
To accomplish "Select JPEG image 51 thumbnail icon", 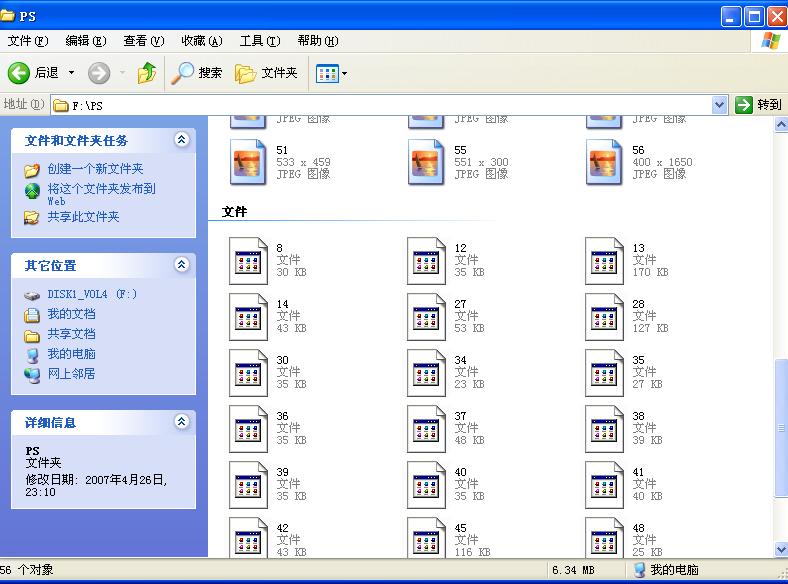I will tap(248, 162).
